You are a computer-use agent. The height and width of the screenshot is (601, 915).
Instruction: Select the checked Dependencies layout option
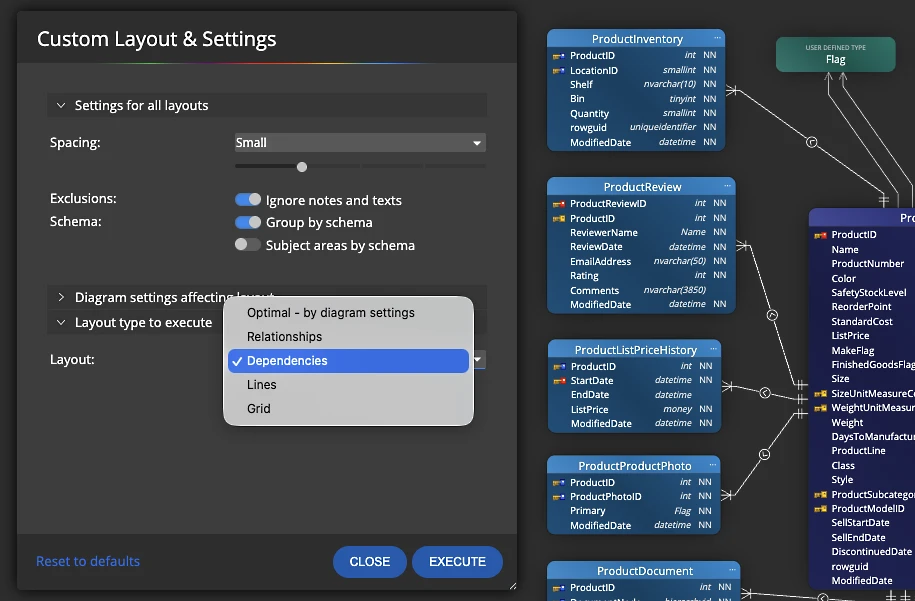click(348, 361)
